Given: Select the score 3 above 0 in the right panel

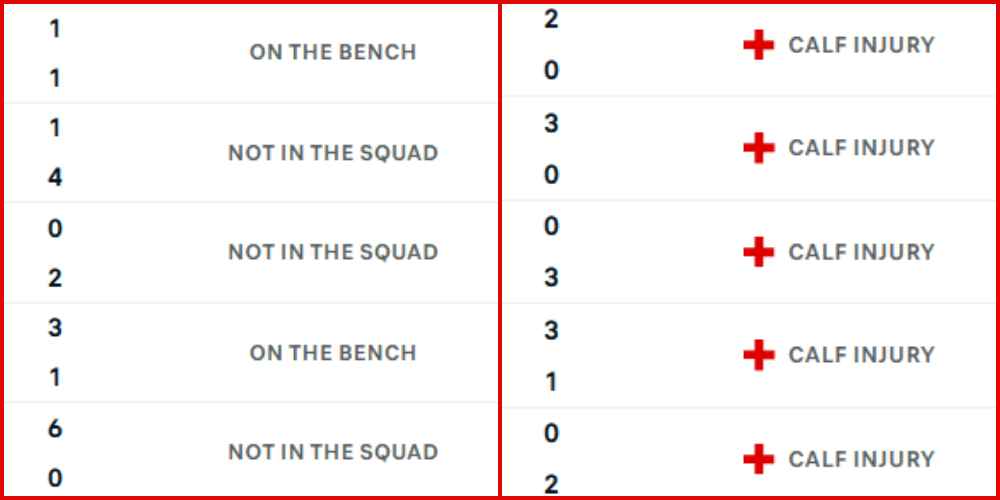Looking at the screenshot, I should 551,124.
